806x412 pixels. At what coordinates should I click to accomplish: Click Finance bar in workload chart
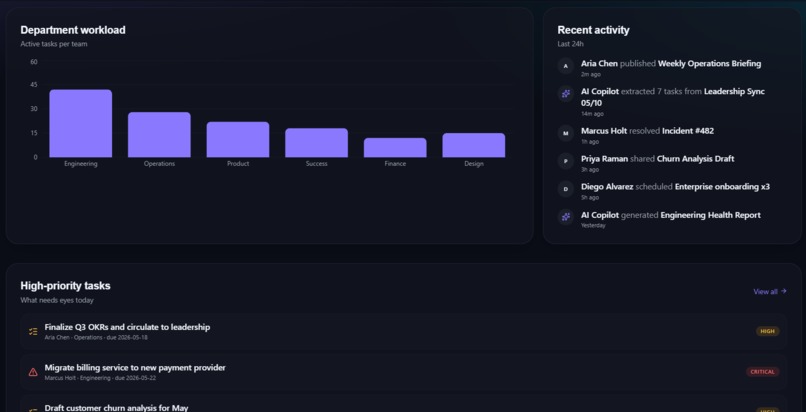[x=395, y=147]
